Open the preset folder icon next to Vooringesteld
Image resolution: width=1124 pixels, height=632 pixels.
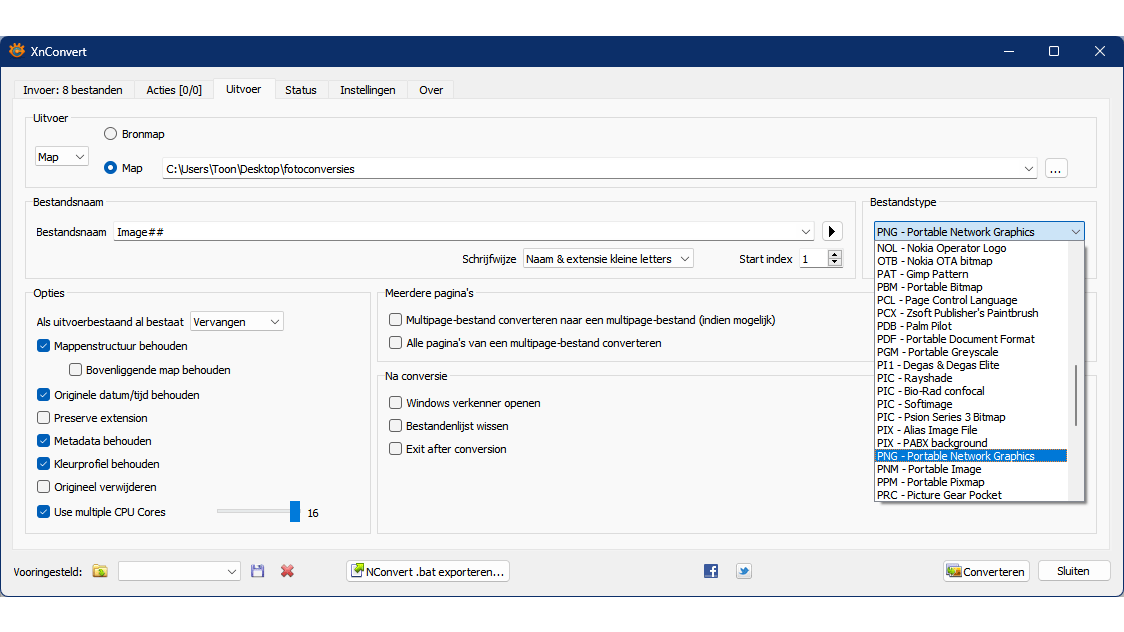[x=100, y=571]
